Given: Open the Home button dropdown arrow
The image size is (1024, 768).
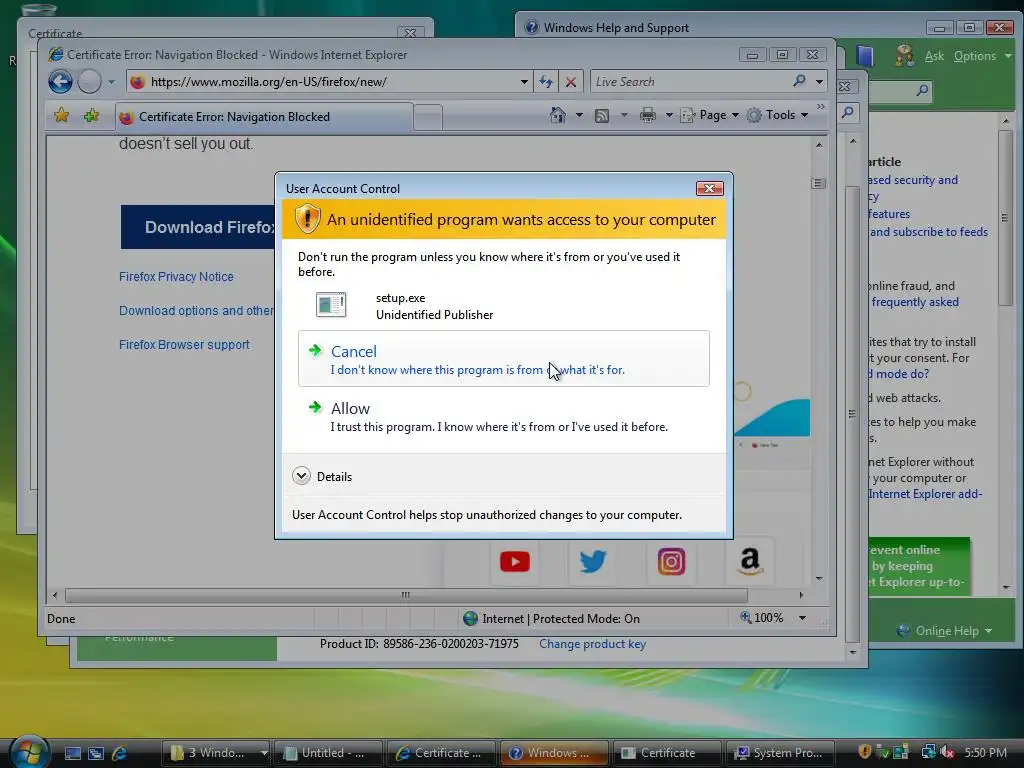Looking at the screenshot, I should tap(579, 116).
